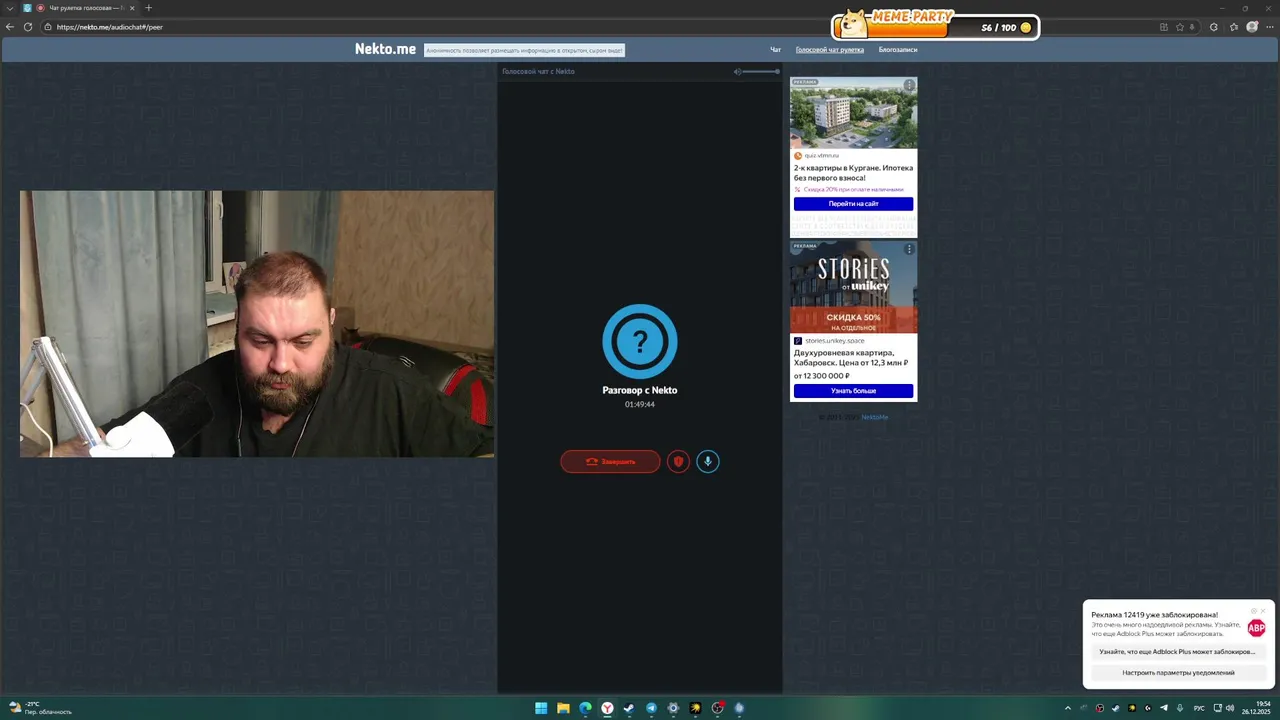Click the volume icon in the system tray

click(1229, 708)
